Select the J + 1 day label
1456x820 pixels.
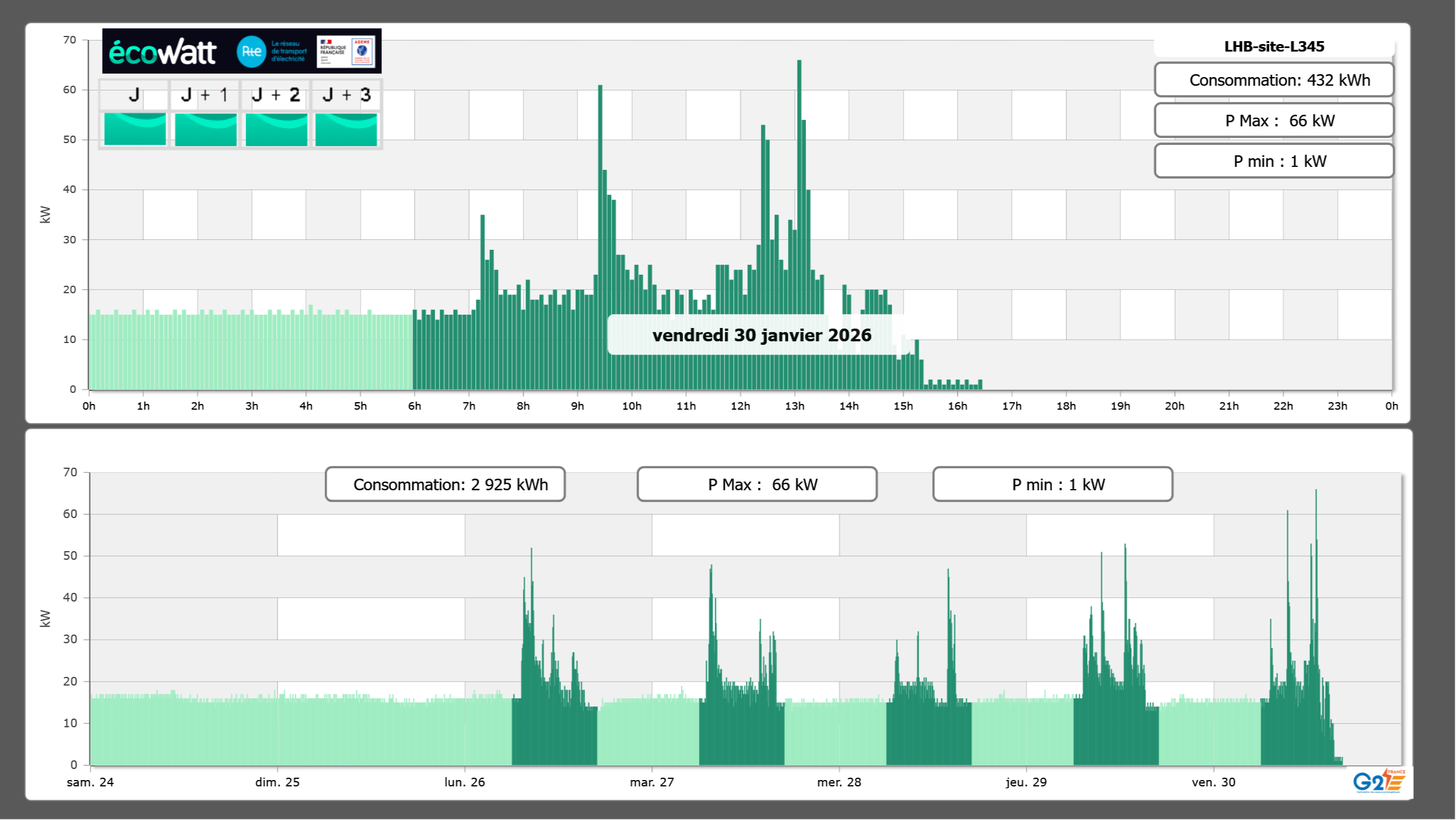(x=205, y=95)
